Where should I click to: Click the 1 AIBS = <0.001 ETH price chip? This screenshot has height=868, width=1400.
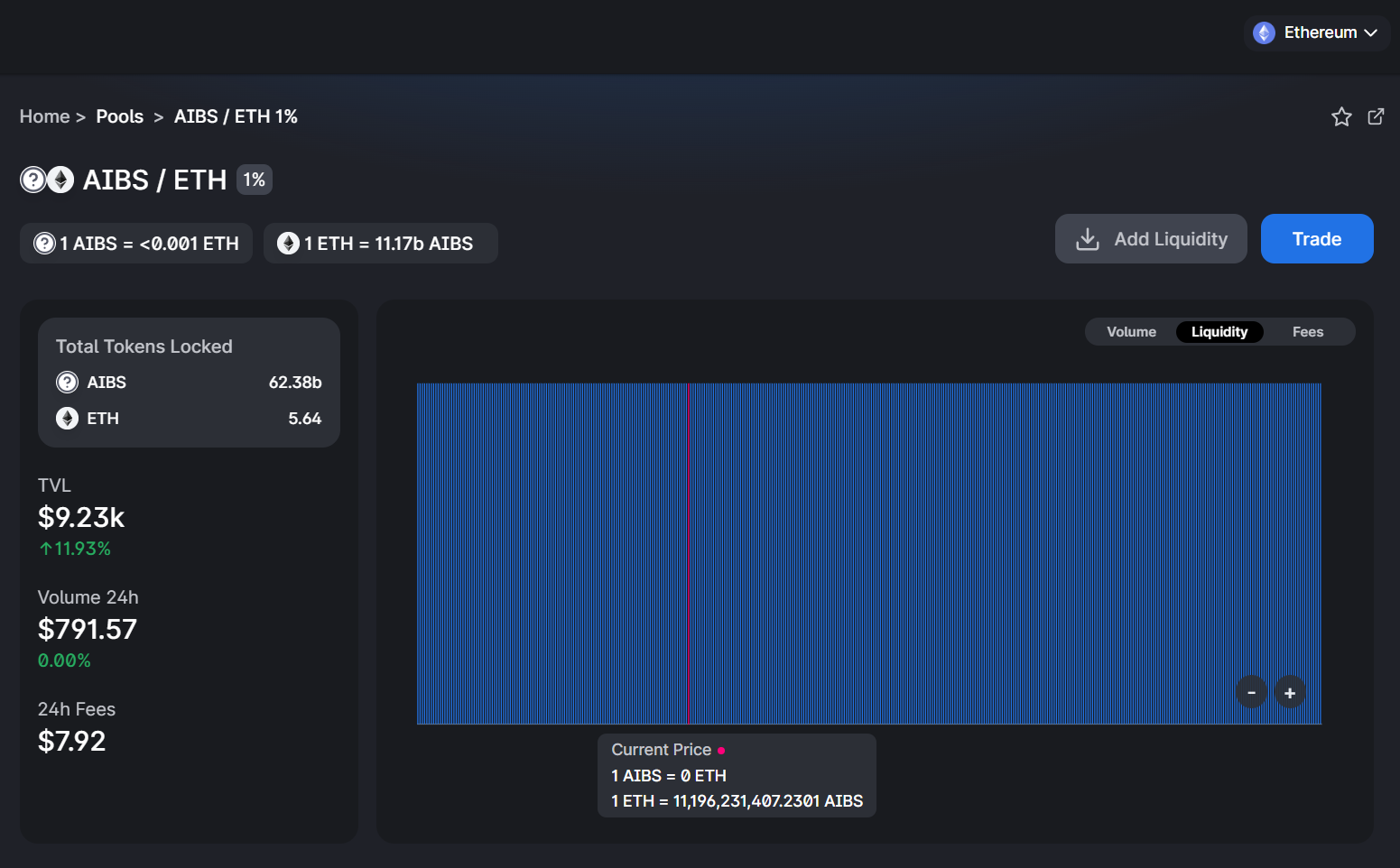coord(136,244)
